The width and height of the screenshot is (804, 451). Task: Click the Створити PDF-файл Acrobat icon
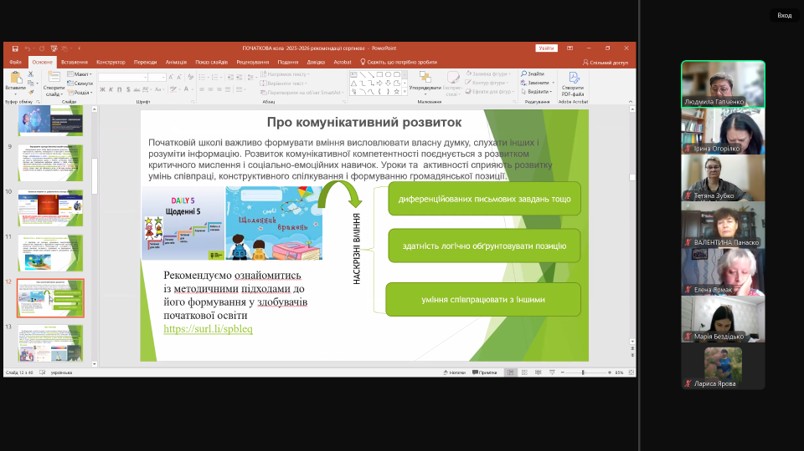[x=573, y=80]
